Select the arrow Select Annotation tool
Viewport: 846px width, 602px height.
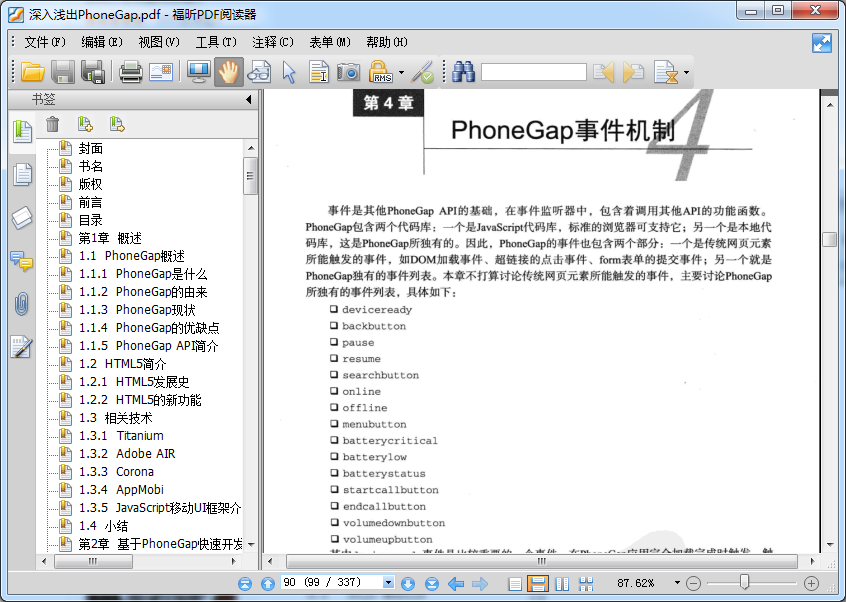pyautogui.click(x=289, y=72)
